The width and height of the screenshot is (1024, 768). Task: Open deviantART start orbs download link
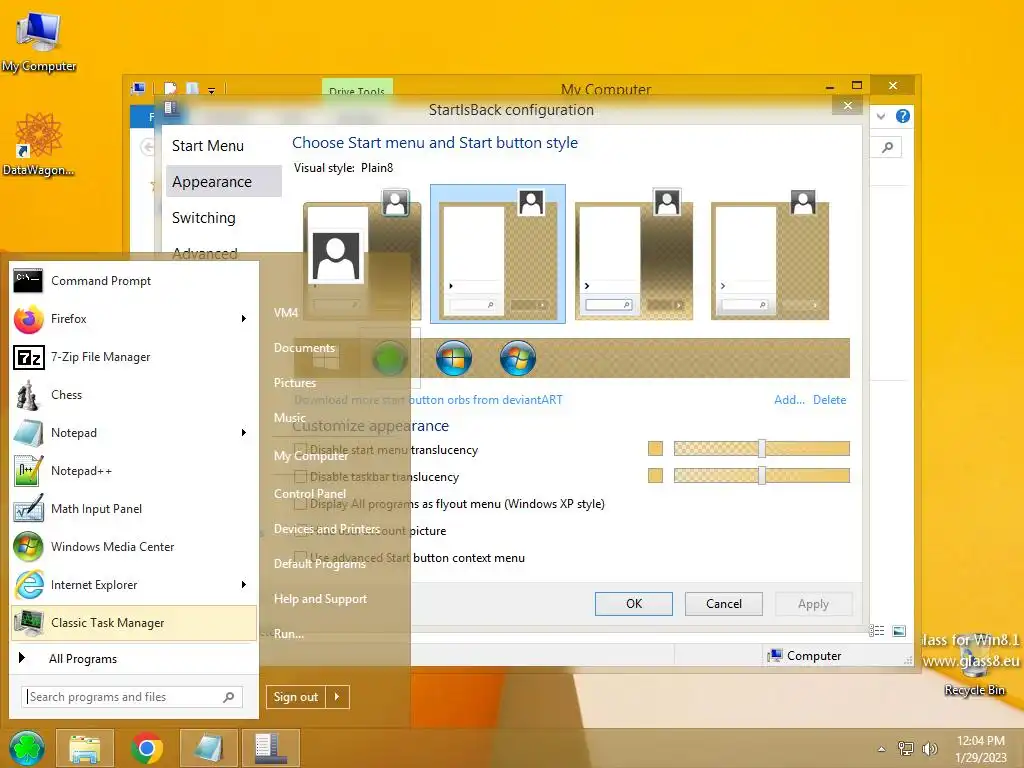tap(428, 400)
